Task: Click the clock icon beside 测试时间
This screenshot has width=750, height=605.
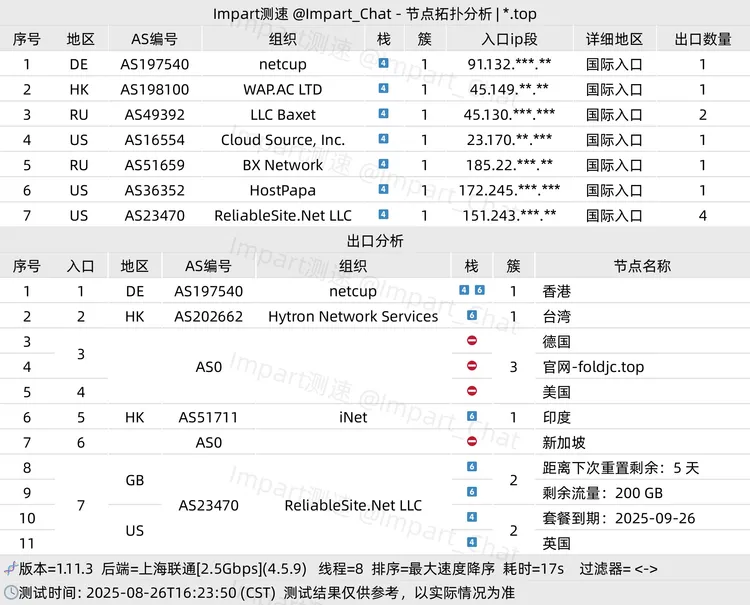Action: (10, 592)
